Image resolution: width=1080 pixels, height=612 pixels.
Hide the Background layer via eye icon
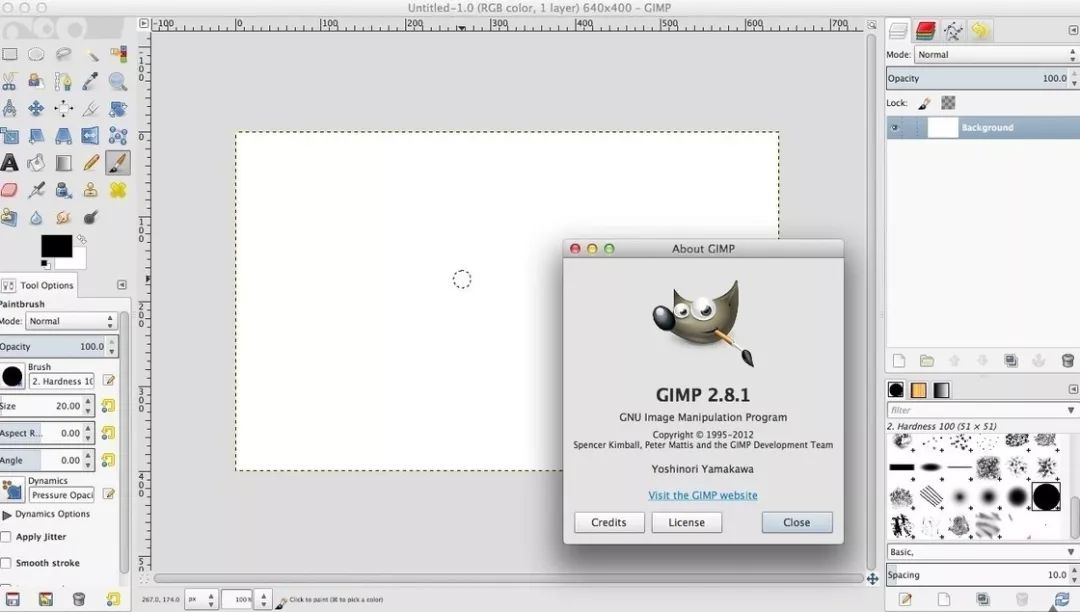pos(894,128)
